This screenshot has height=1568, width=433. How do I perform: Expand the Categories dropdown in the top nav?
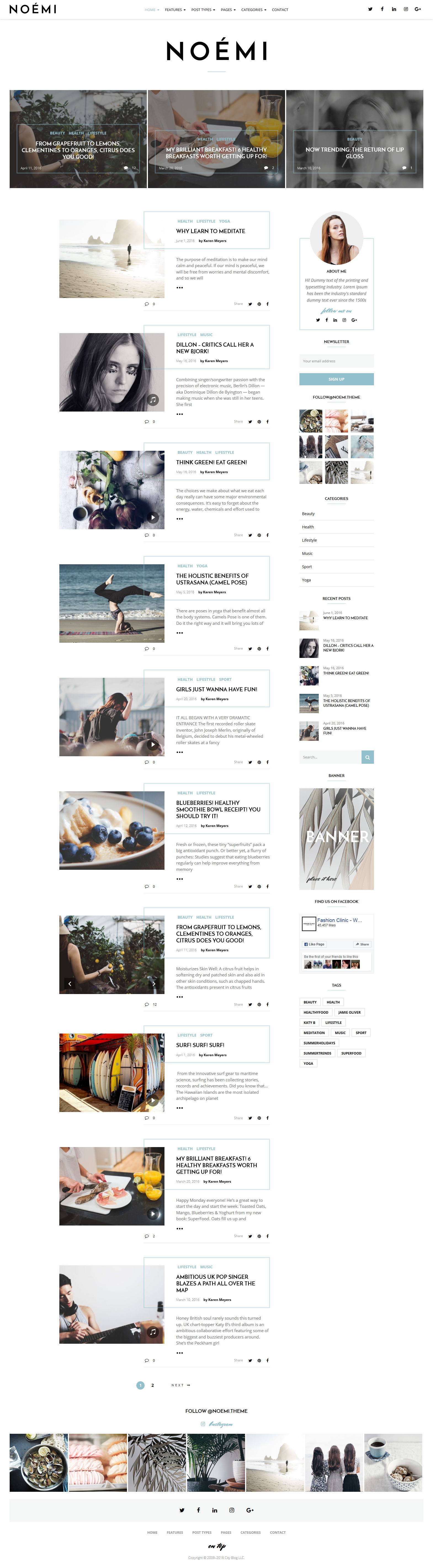254,10
